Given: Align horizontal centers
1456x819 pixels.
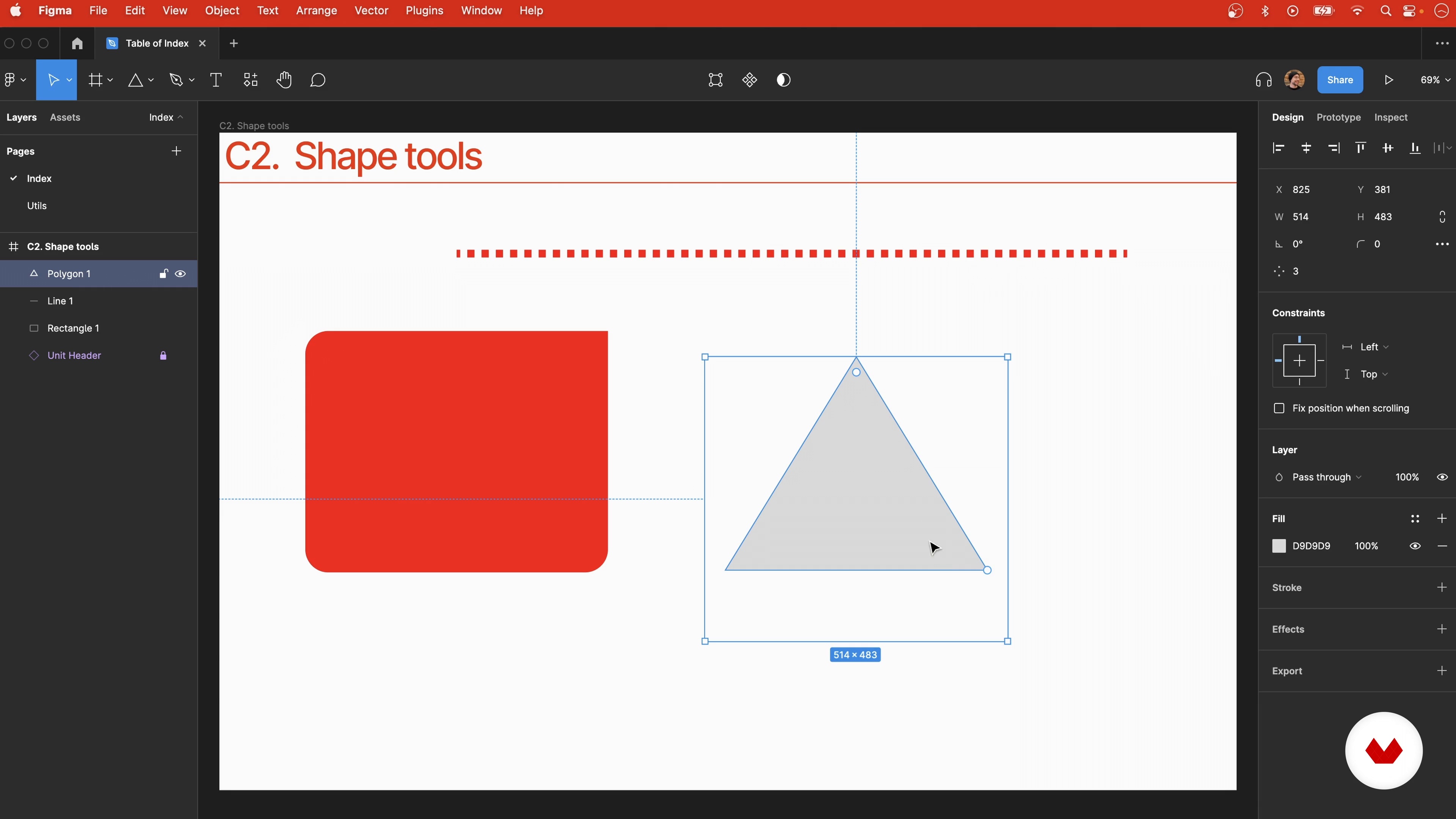Looking at the screenshot, I should pos(1305,148).
